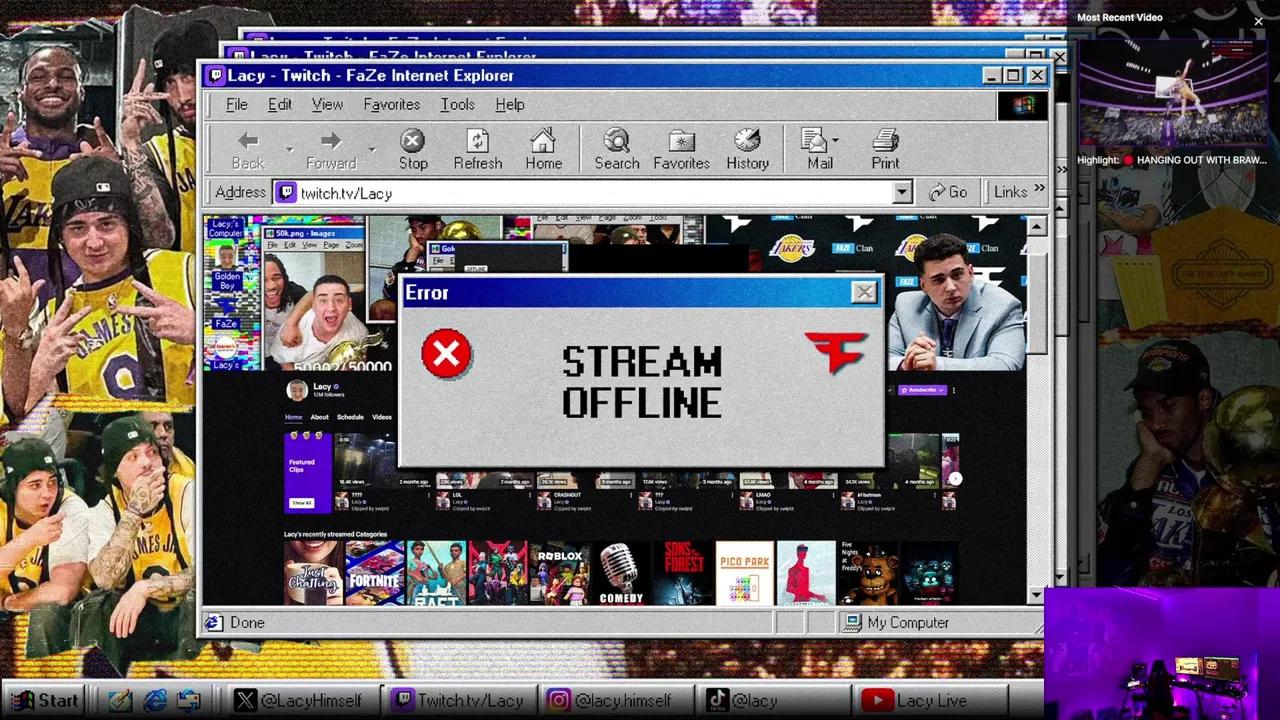Click the TikTok logo in taskbar
The height and width of the screenshot is (720, 1280).
717,701
